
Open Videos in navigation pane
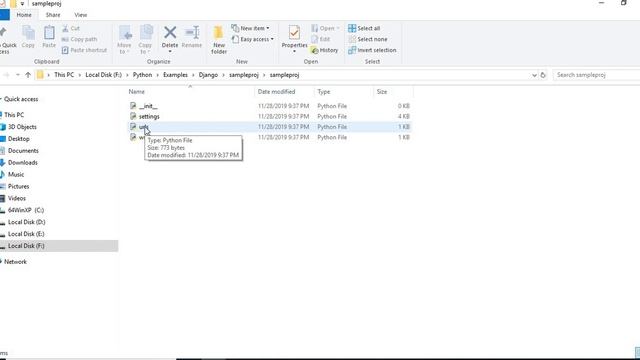(17, 198)
